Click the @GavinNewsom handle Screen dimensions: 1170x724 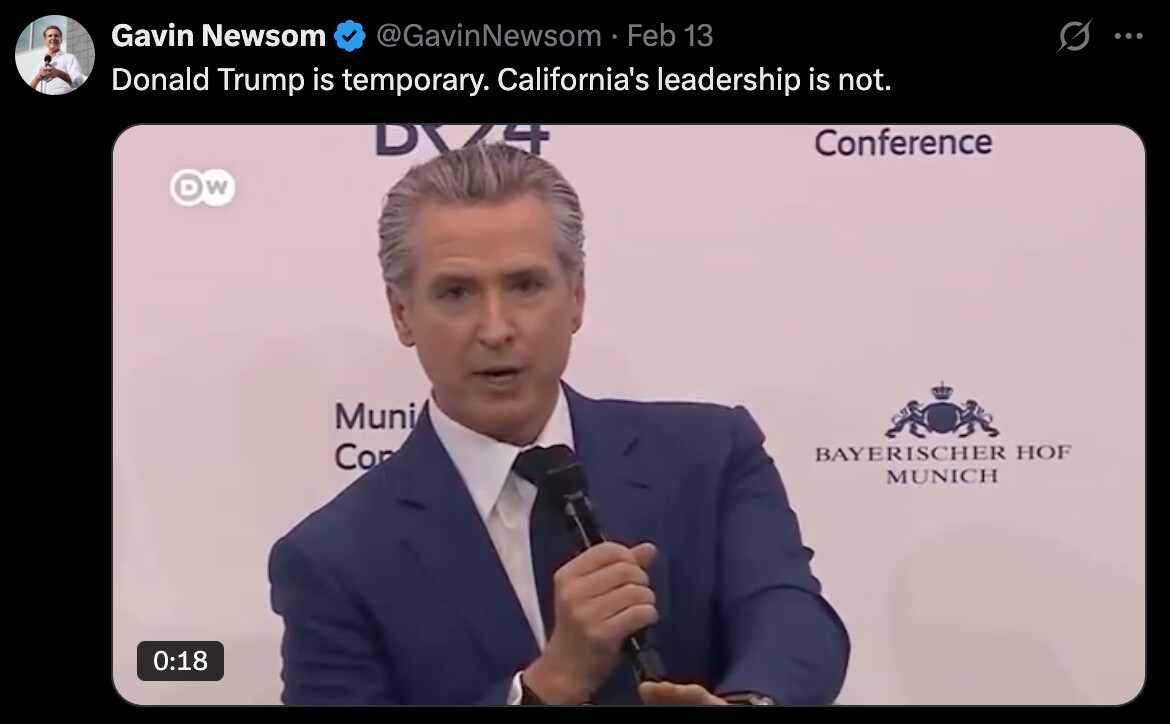(488, 36)
